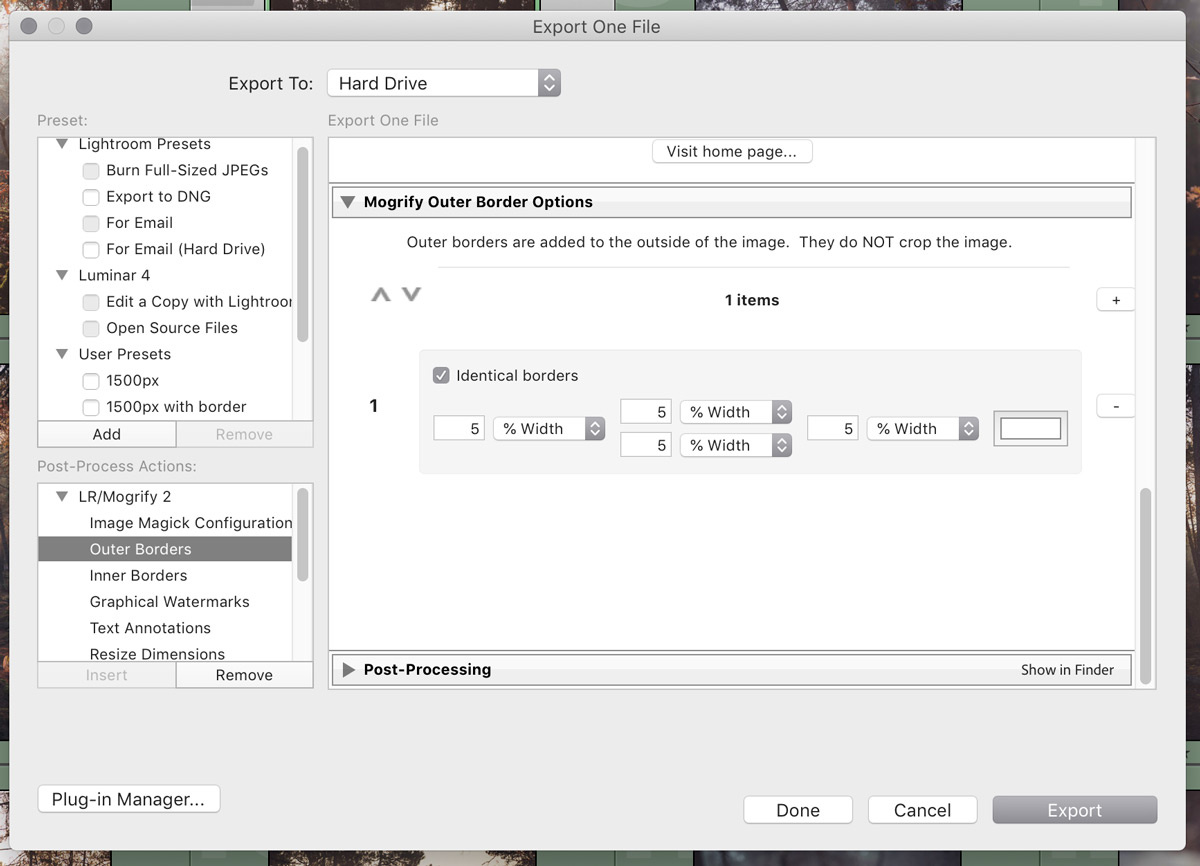Click the Add preset button
Viewport: 1200px width, 866px height.
pyautogui.click(x=107, y=434)
